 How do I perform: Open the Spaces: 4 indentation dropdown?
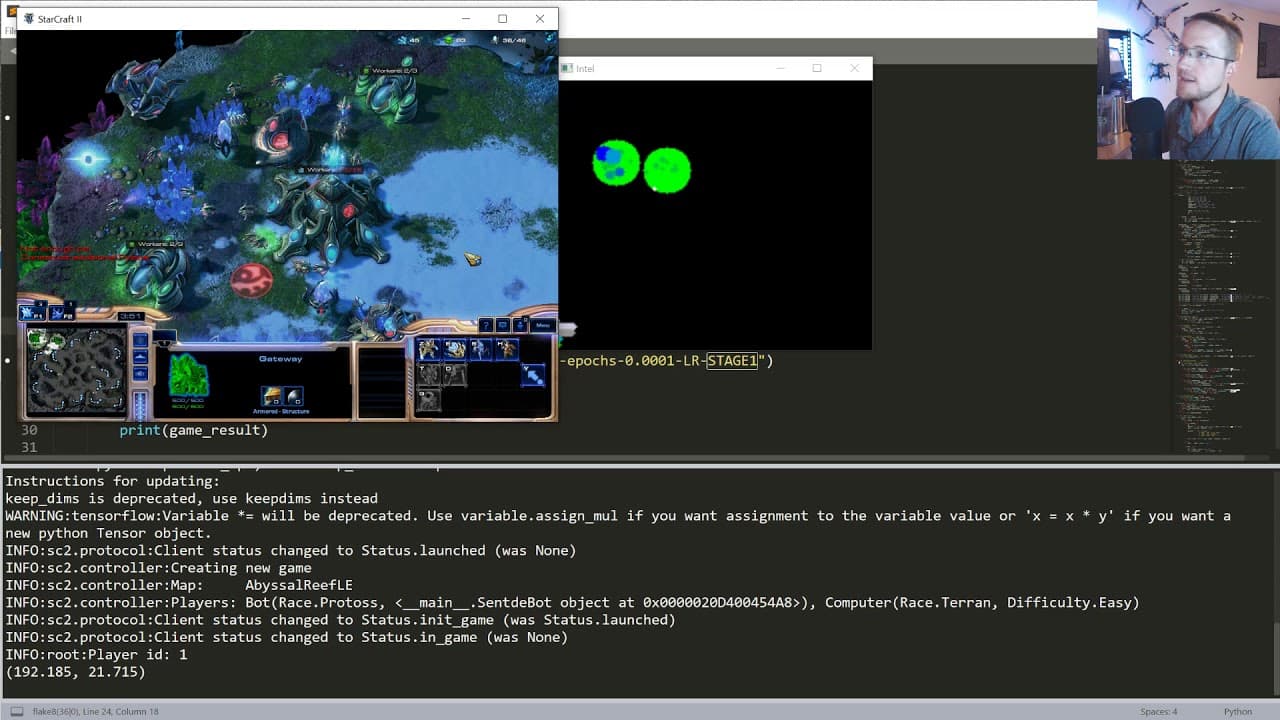[x=1159, y=711]
